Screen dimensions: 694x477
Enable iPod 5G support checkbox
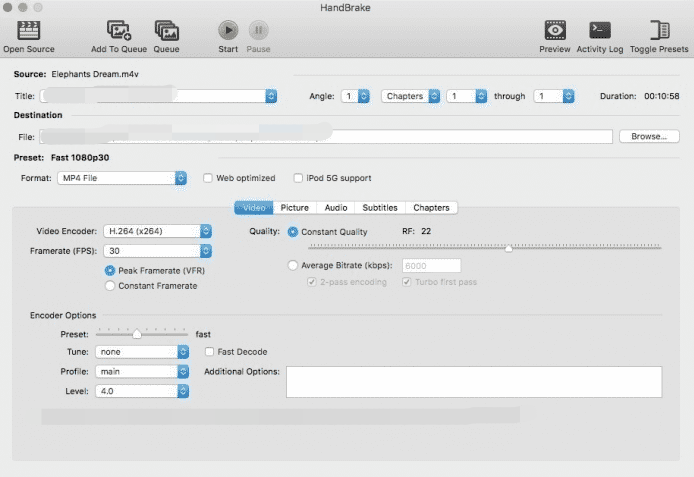tap(298, 178)
